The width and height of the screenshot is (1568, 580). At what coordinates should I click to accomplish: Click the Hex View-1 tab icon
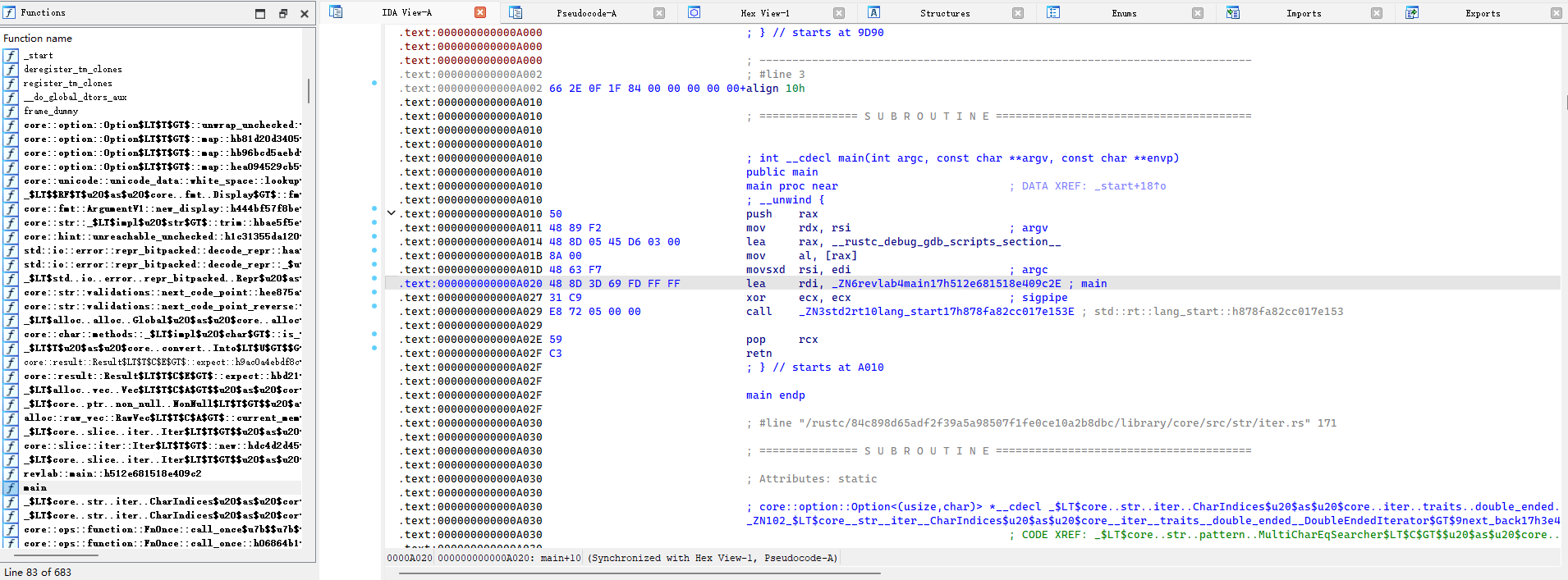695,12
